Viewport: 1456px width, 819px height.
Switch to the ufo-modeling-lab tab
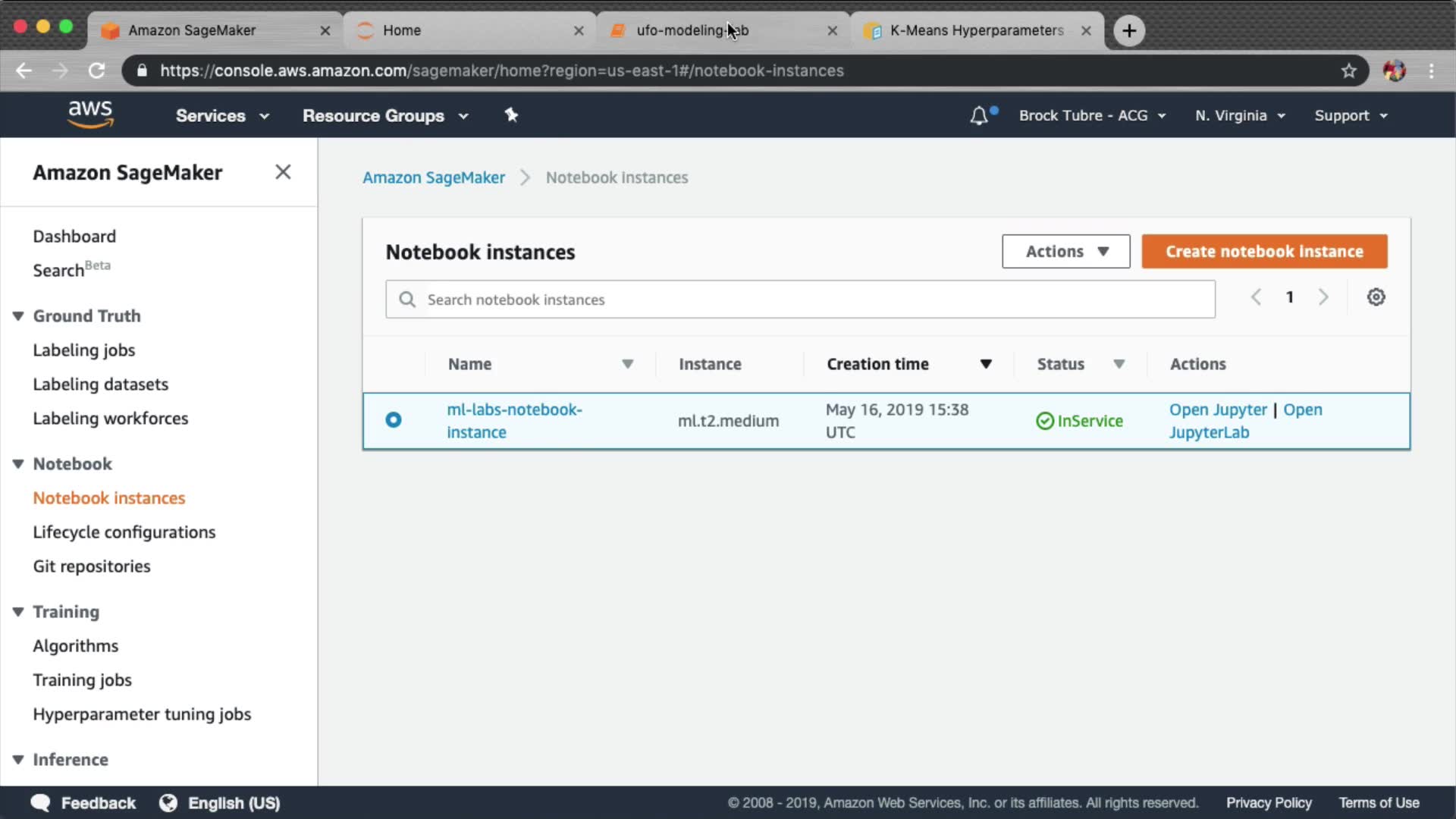click(x=692, y=30)
